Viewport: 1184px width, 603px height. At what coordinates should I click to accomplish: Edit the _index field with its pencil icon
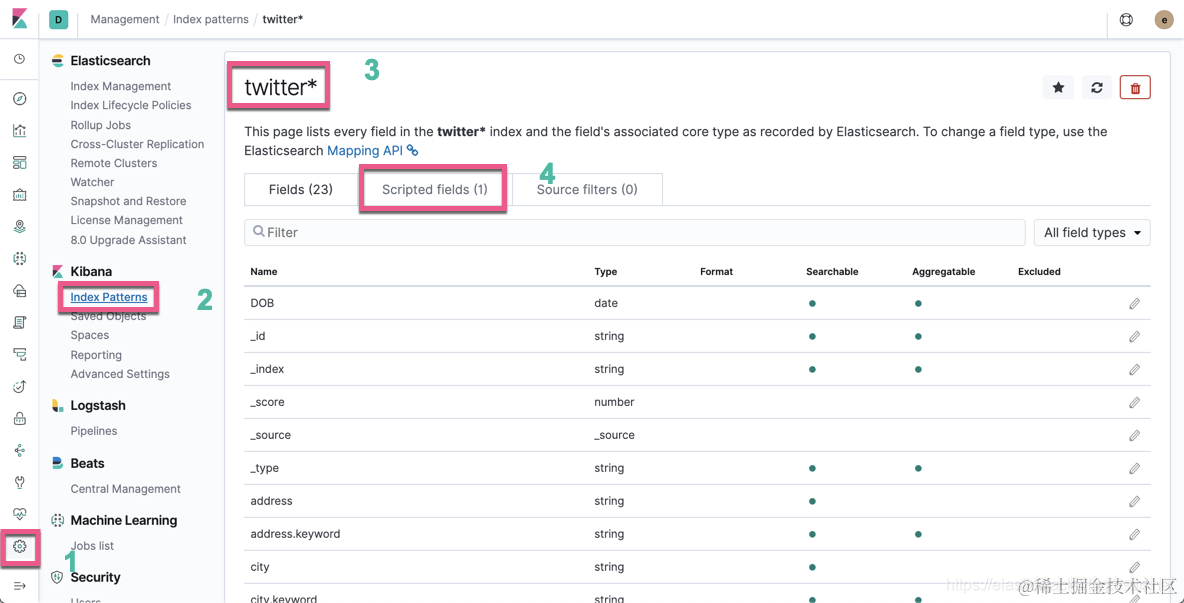coord(1134,370)
